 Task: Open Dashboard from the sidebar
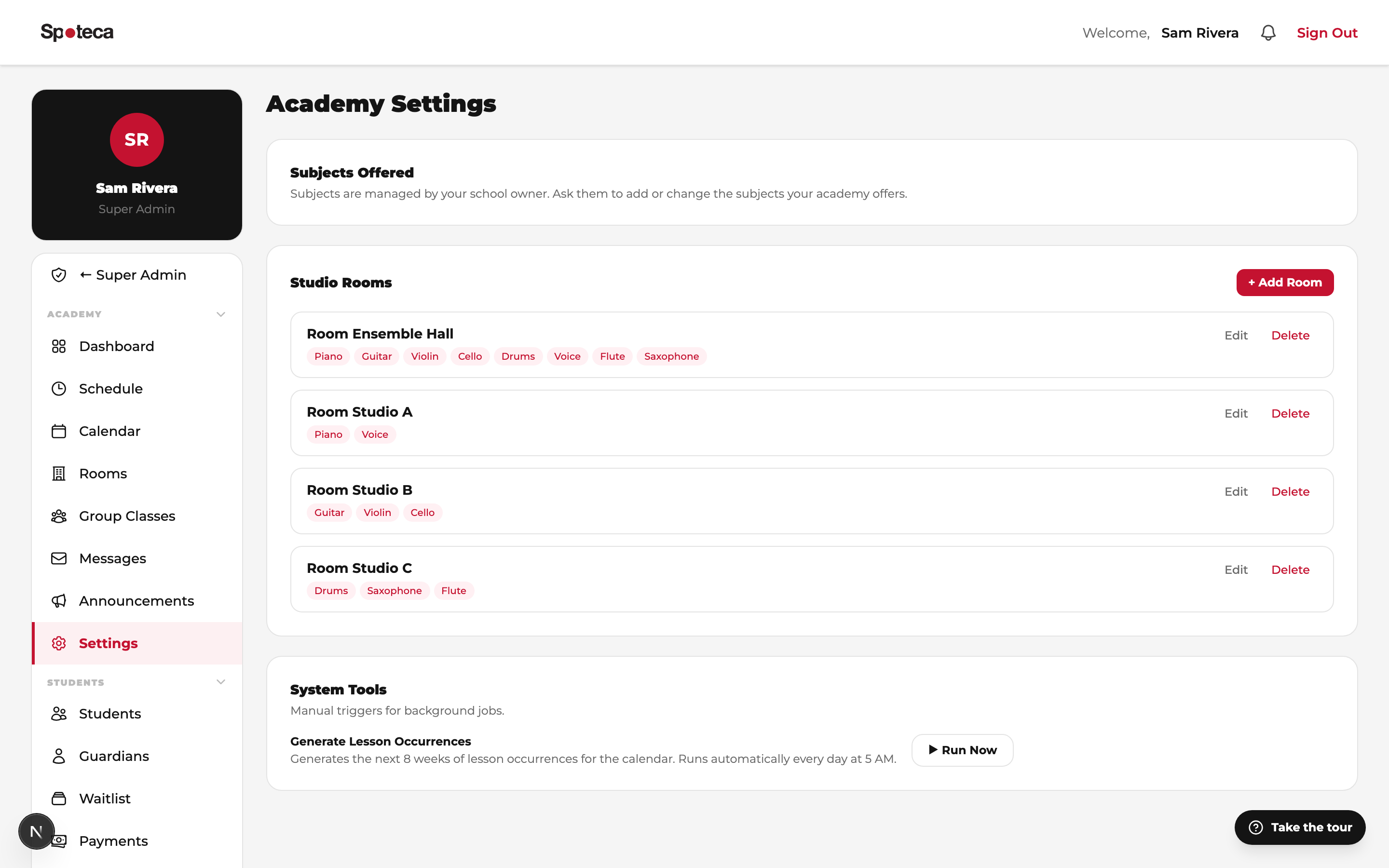click(137, 346)
